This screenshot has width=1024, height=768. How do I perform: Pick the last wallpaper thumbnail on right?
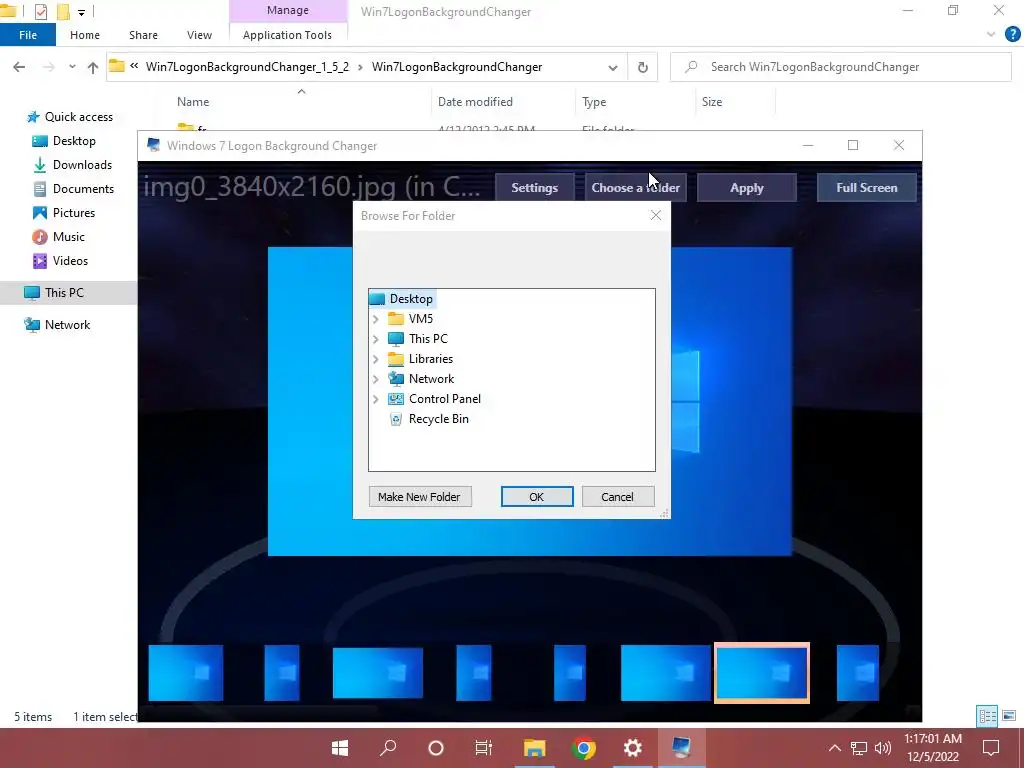pos(857,673)
